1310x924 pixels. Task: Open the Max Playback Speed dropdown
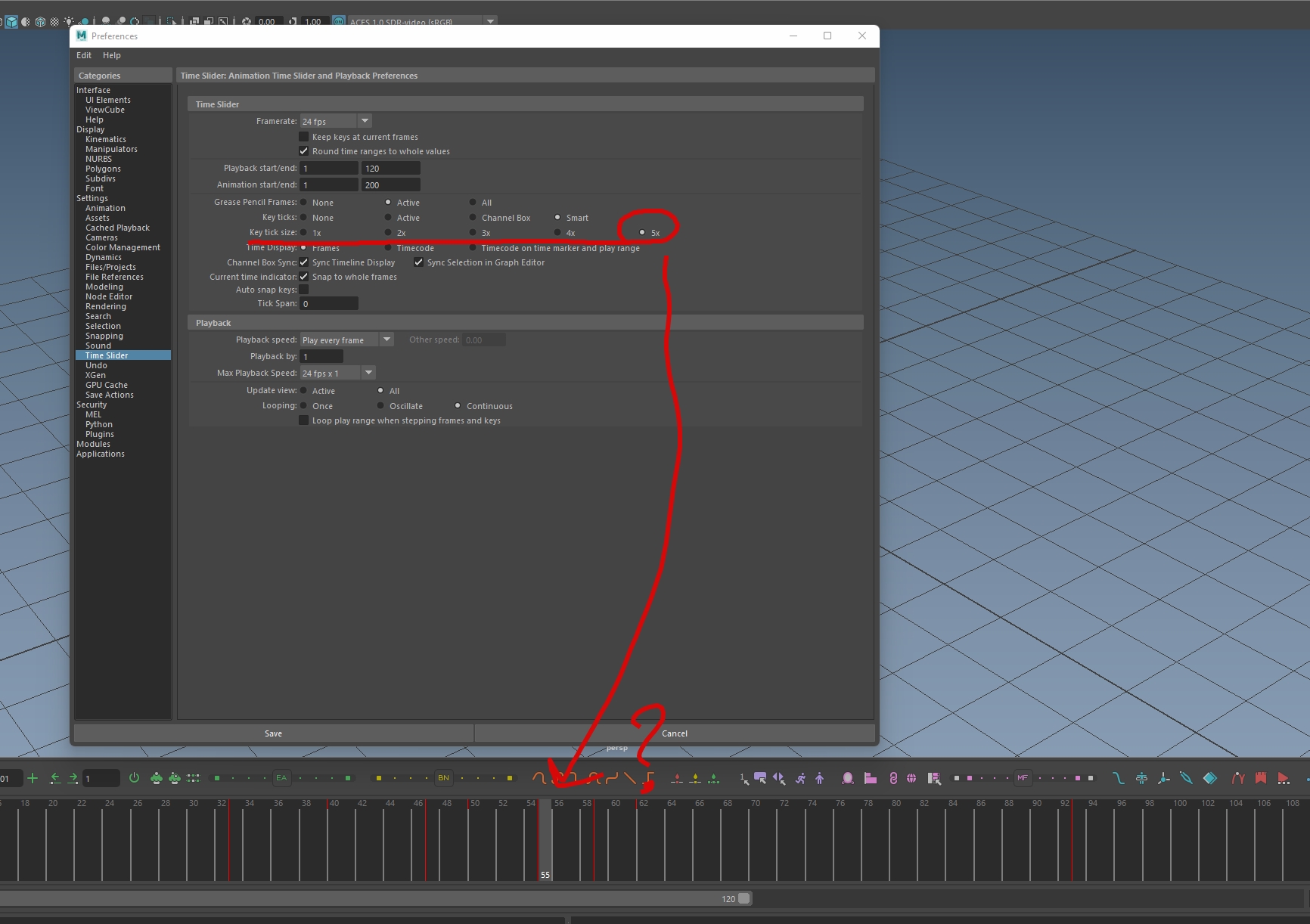pos(368,373)
